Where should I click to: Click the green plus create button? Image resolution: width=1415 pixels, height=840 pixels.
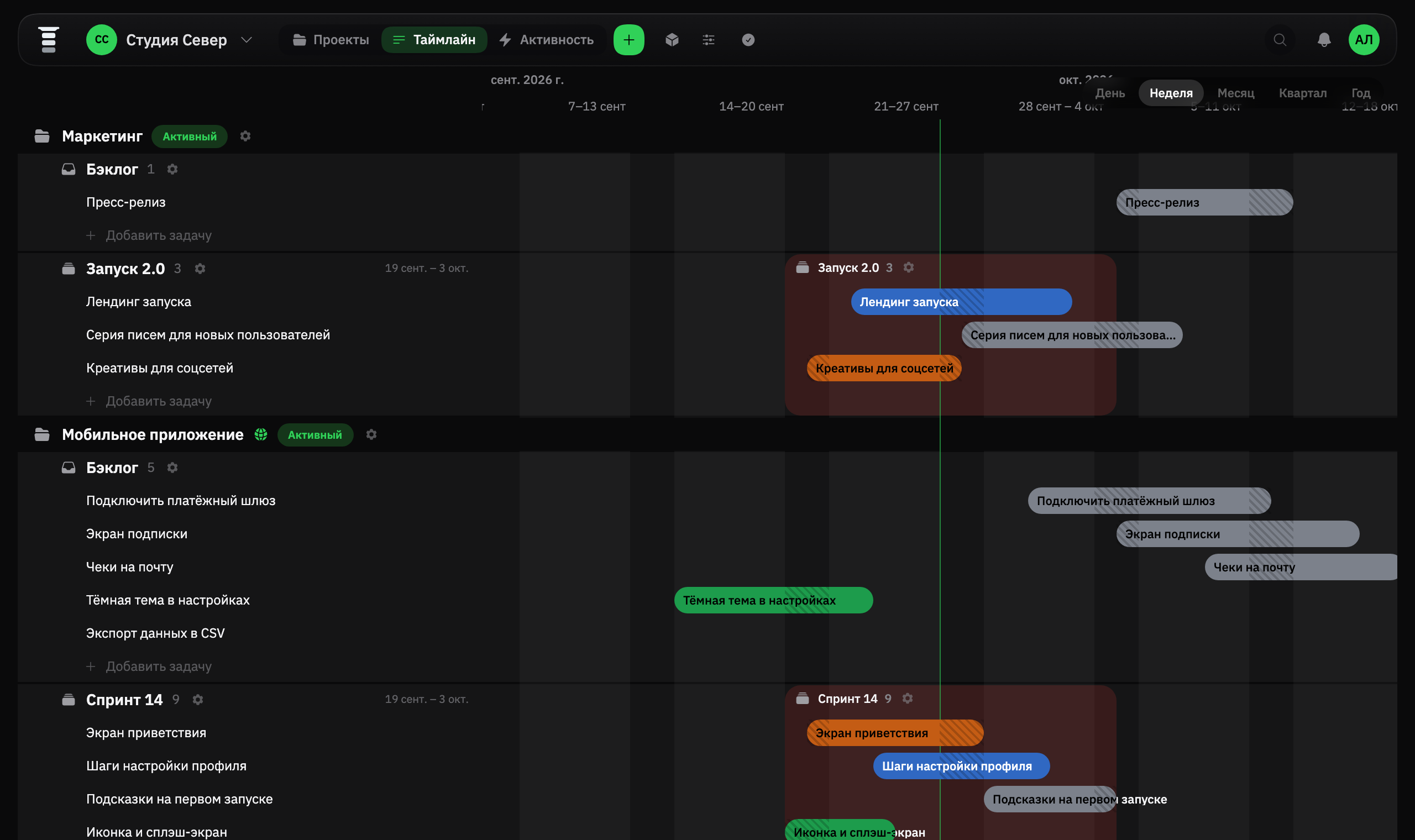(629, 40)
